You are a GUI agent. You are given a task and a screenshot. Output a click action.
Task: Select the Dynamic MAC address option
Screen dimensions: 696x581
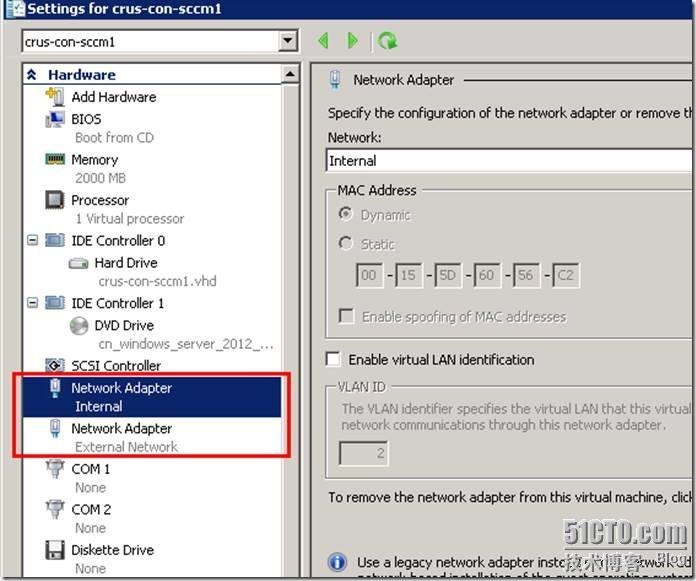tap(345, 214)
